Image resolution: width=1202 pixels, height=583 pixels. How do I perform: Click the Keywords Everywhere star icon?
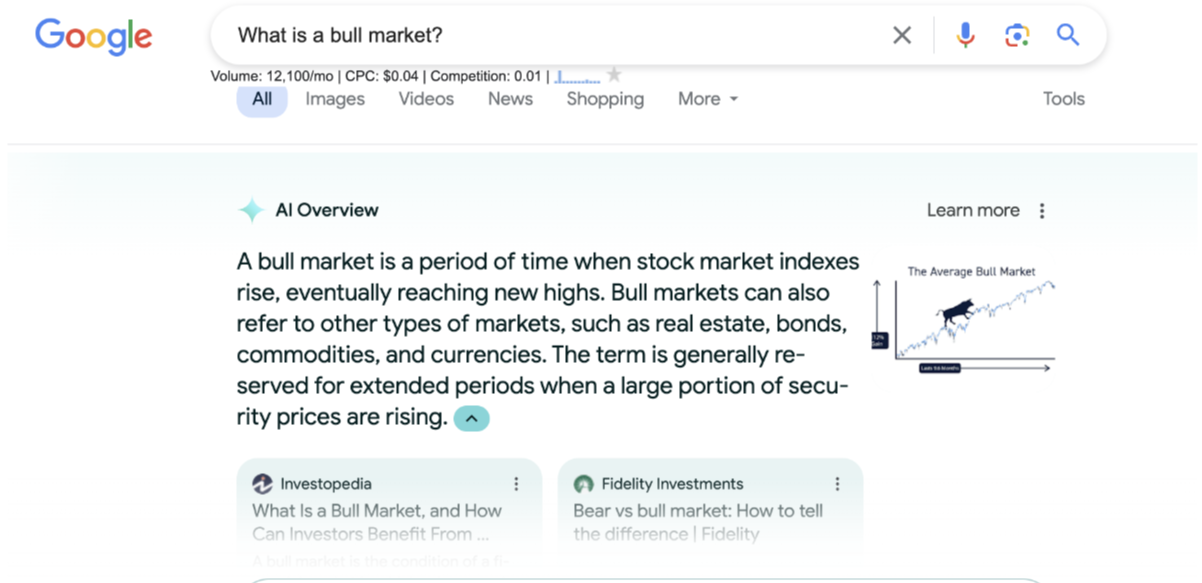pos(614,73)
